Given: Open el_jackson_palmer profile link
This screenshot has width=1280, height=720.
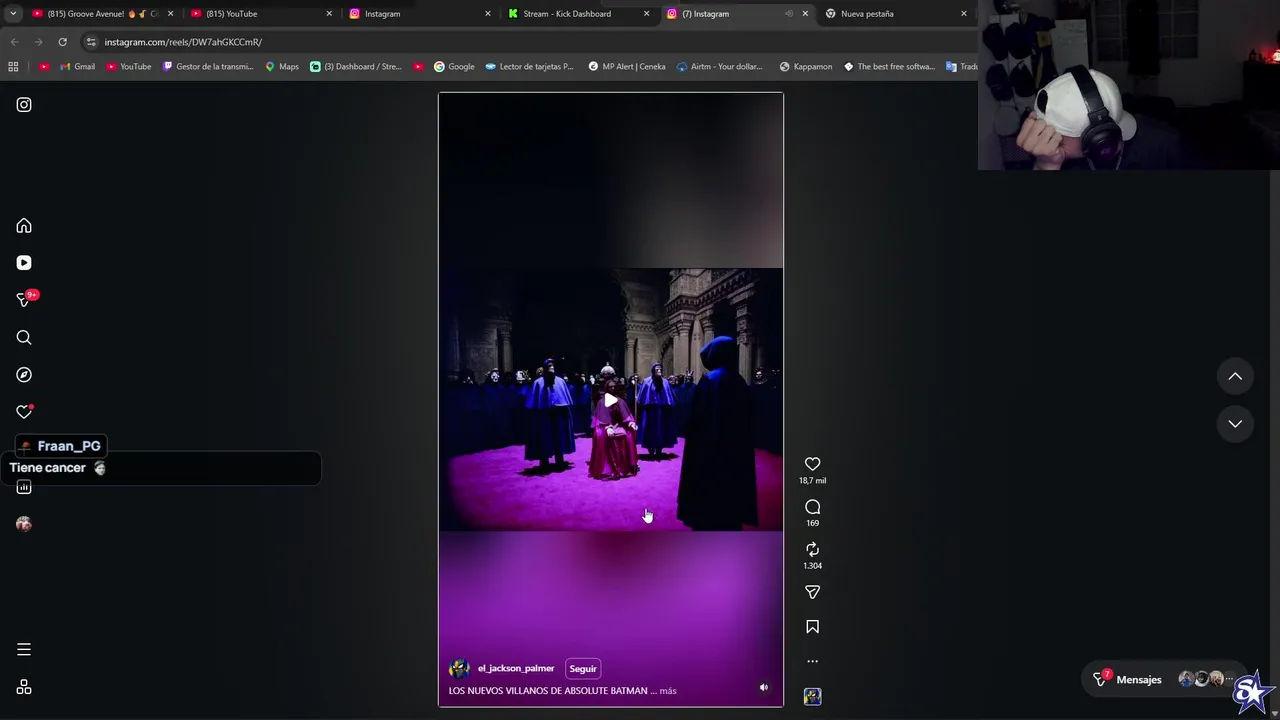Looking at the screenshot, I should (516, 668).
